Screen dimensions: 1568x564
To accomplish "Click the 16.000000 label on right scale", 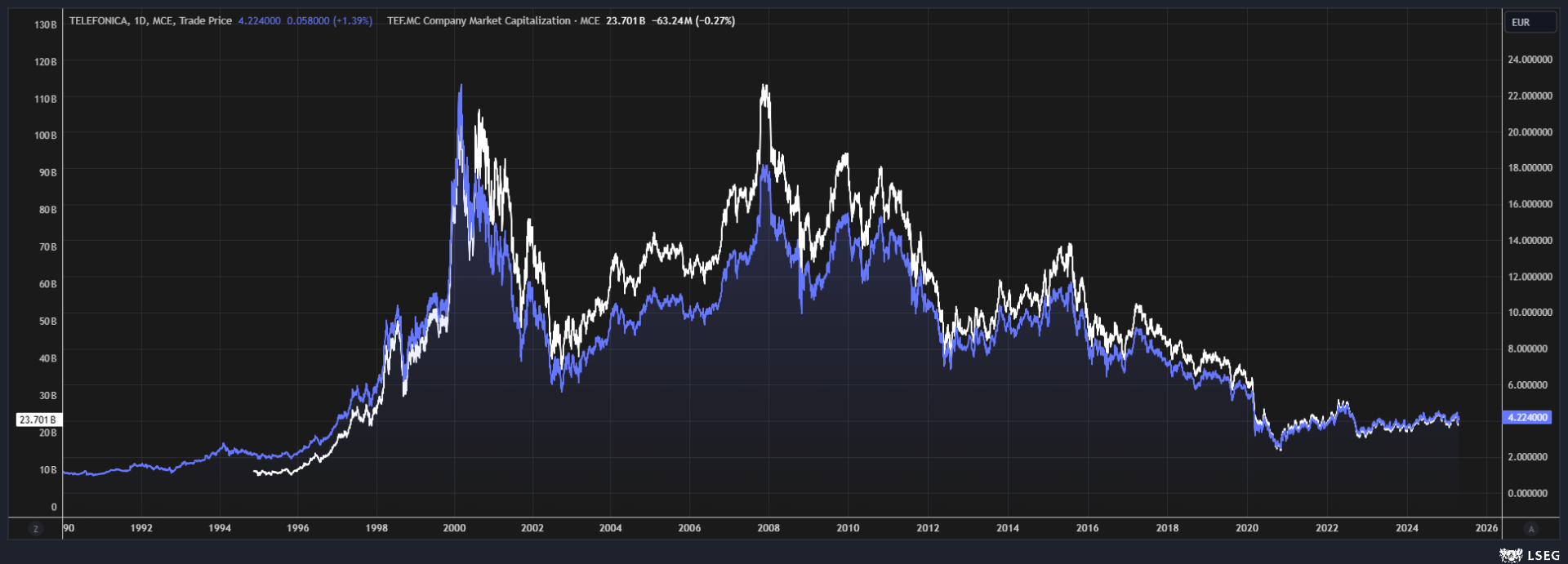I will coord(1530,204).
